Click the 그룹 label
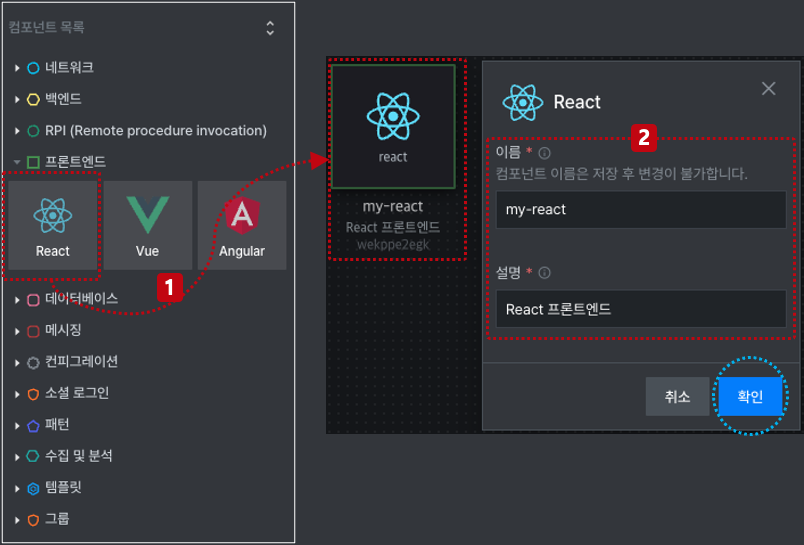The image size is (804, 545). click(57, 519)
